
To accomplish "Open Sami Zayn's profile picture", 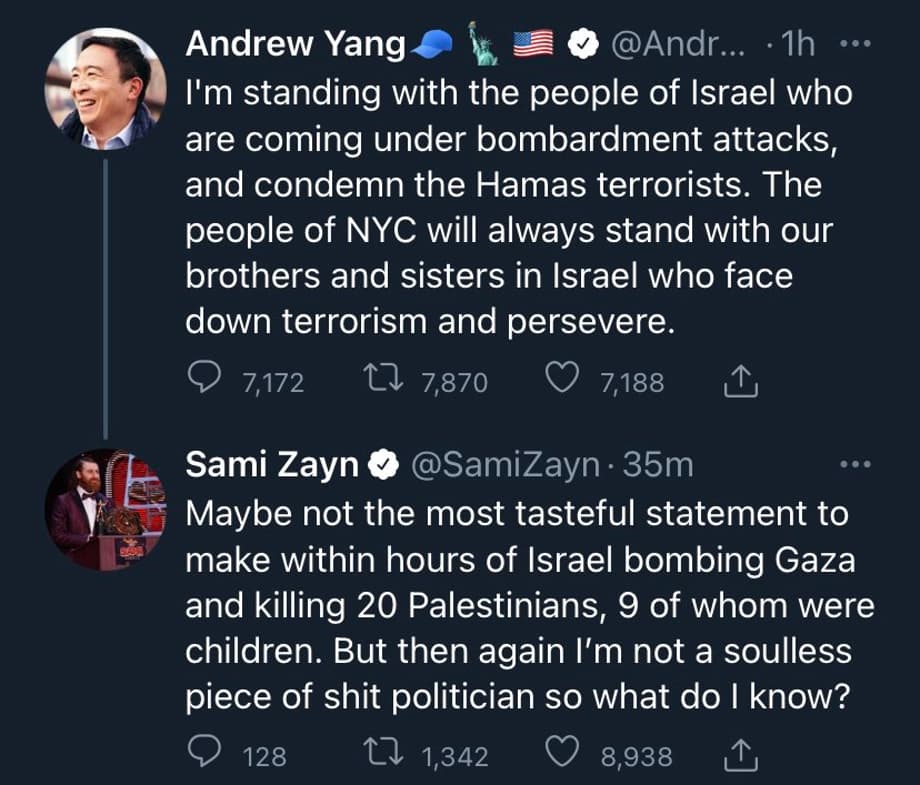I will click(105, 510).
